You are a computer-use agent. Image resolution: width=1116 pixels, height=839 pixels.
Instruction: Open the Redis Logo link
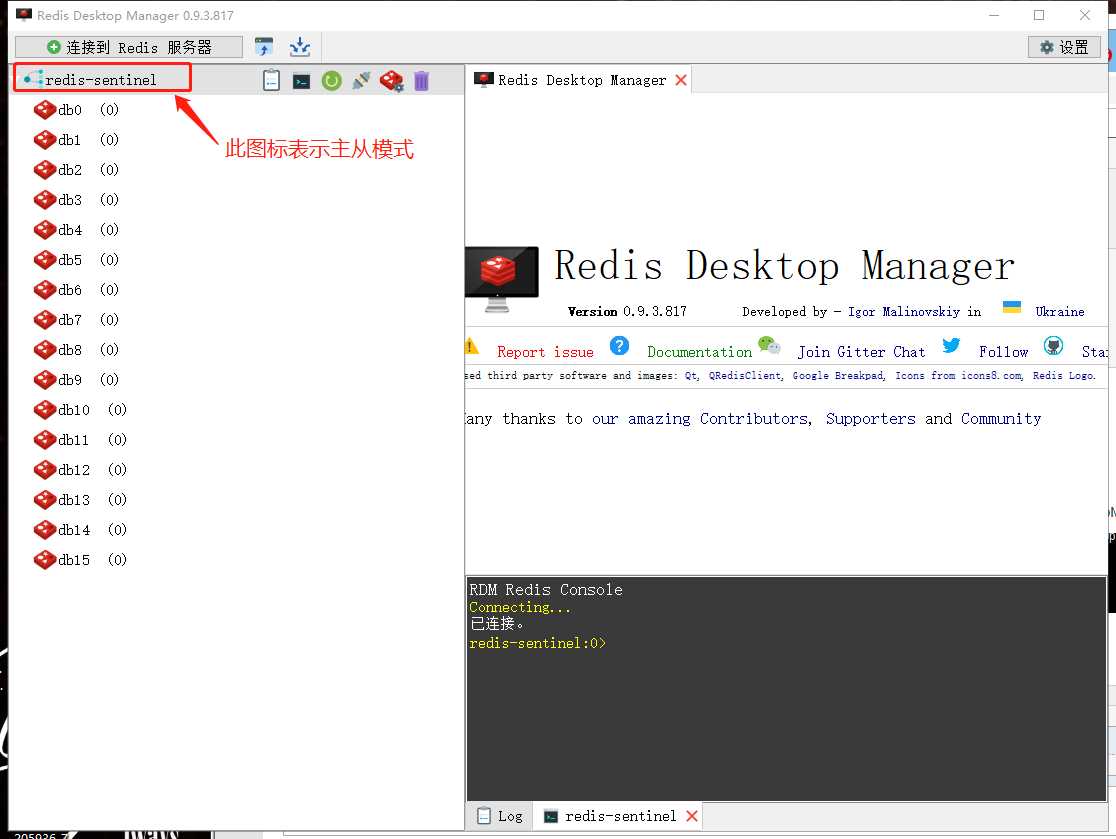tap(1064, 376)
